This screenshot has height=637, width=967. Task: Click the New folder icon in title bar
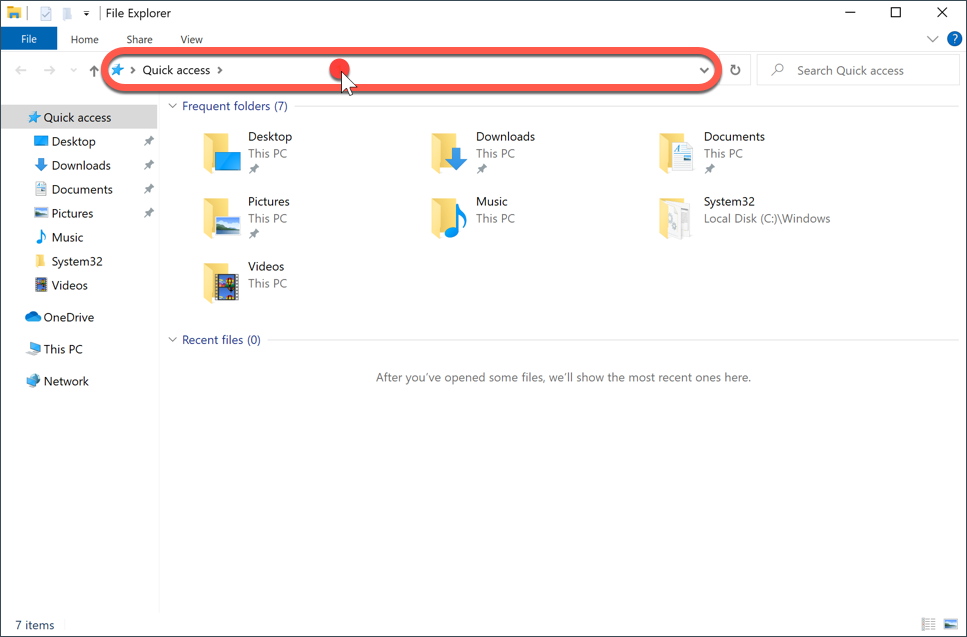[67, 13]
